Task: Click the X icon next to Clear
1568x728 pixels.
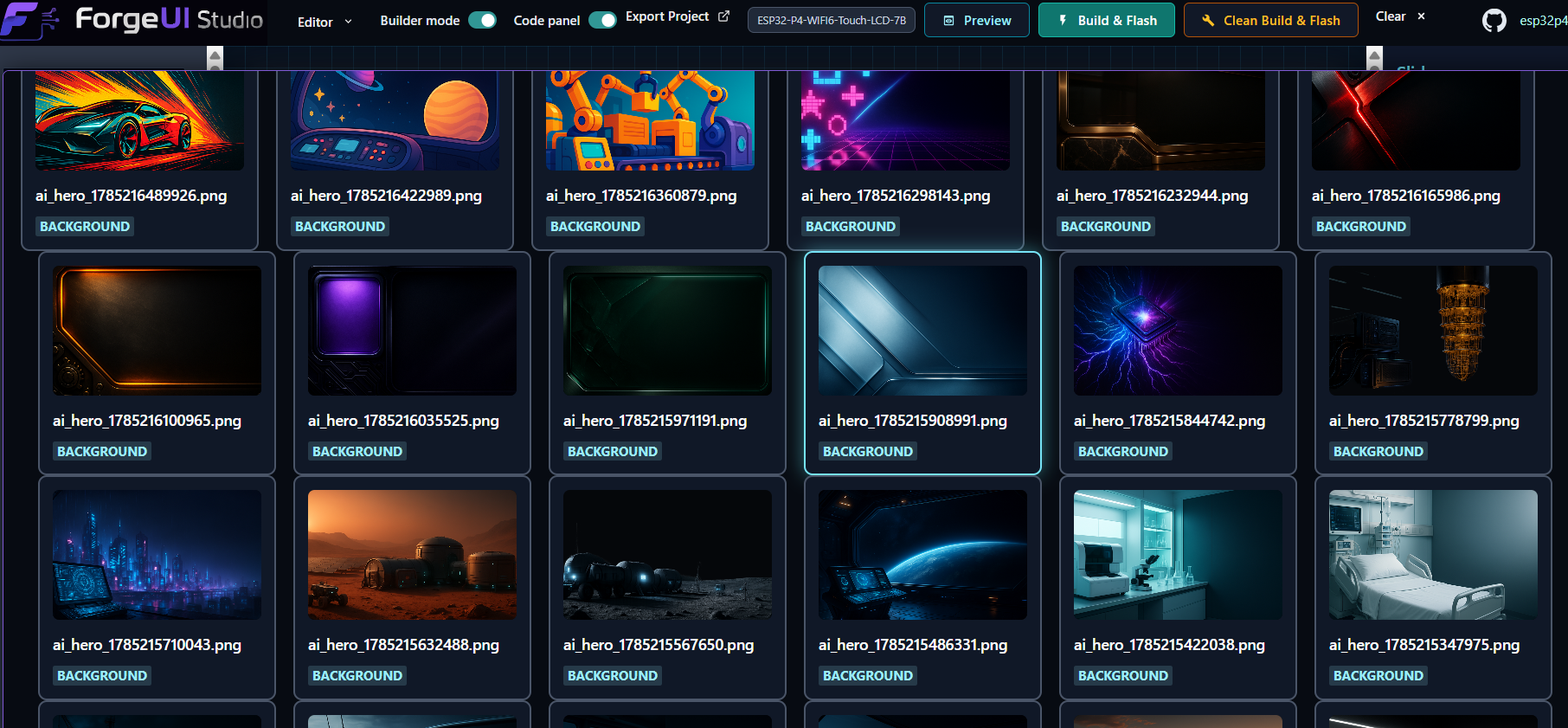Action: click(1421, 16)
